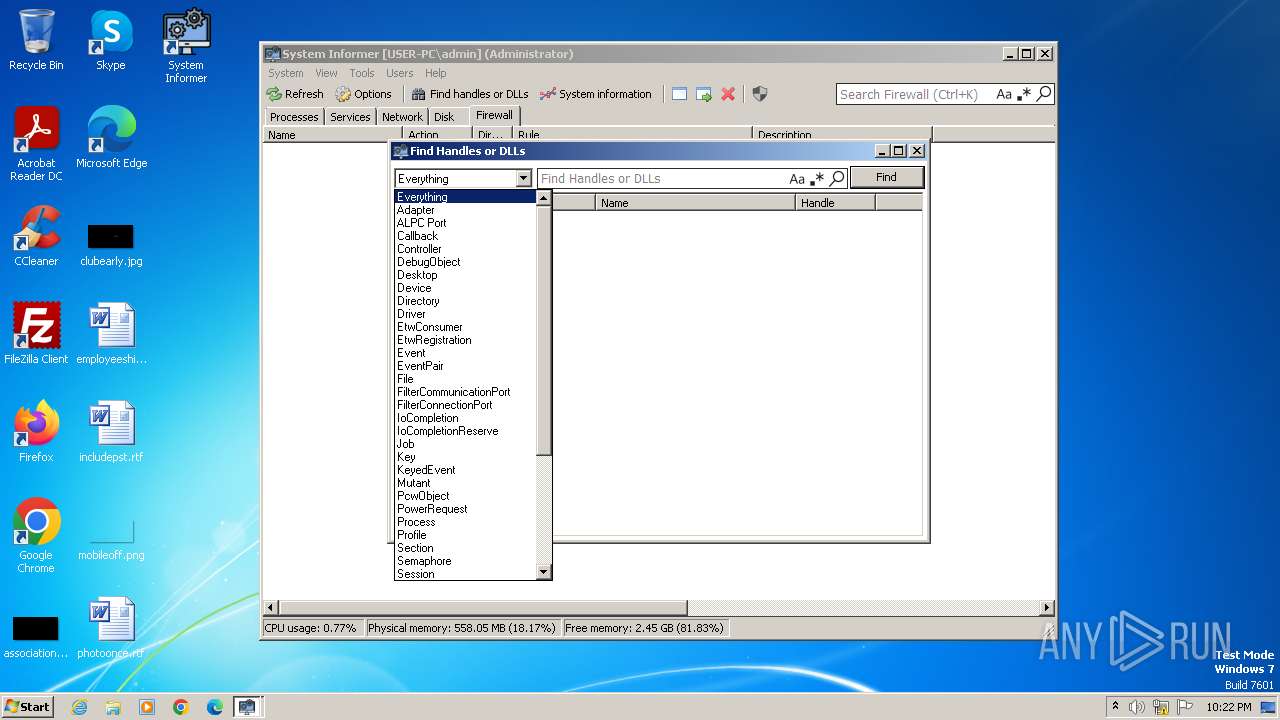Image resolution: width=1280 pixels, height=720 pixels.
Task: Click magnifier icon in Find dialog search
Action: (x=837, y=179)
